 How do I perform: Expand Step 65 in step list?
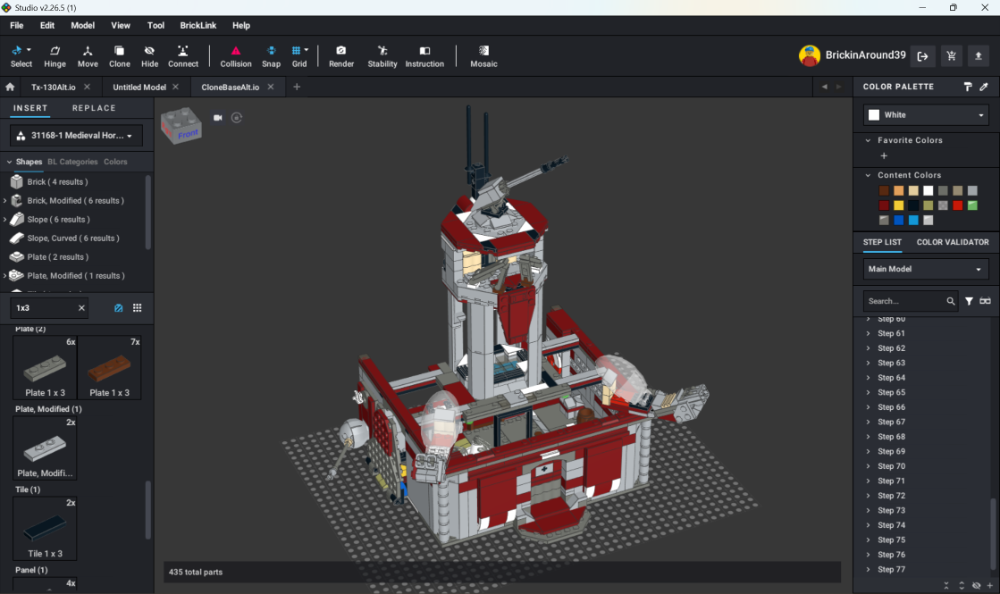pos(868,392)
